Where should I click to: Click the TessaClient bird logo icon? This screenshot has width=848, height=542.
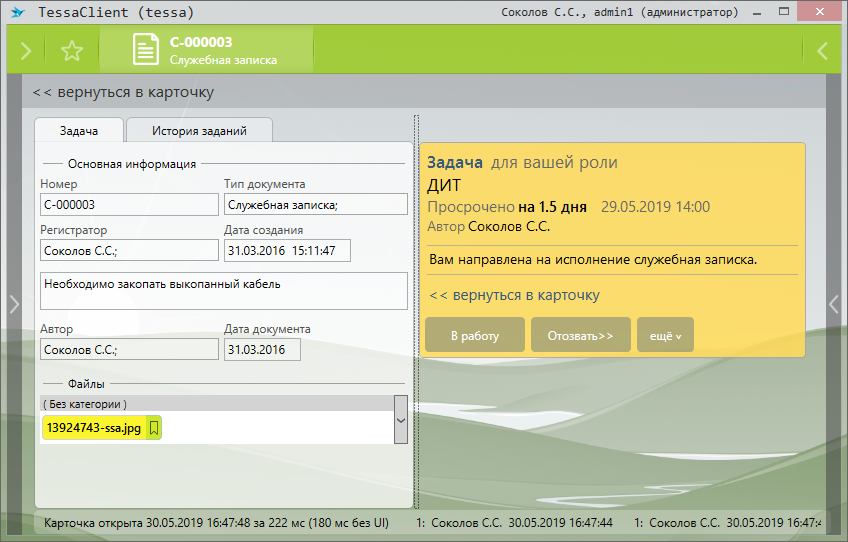[17, 13]
